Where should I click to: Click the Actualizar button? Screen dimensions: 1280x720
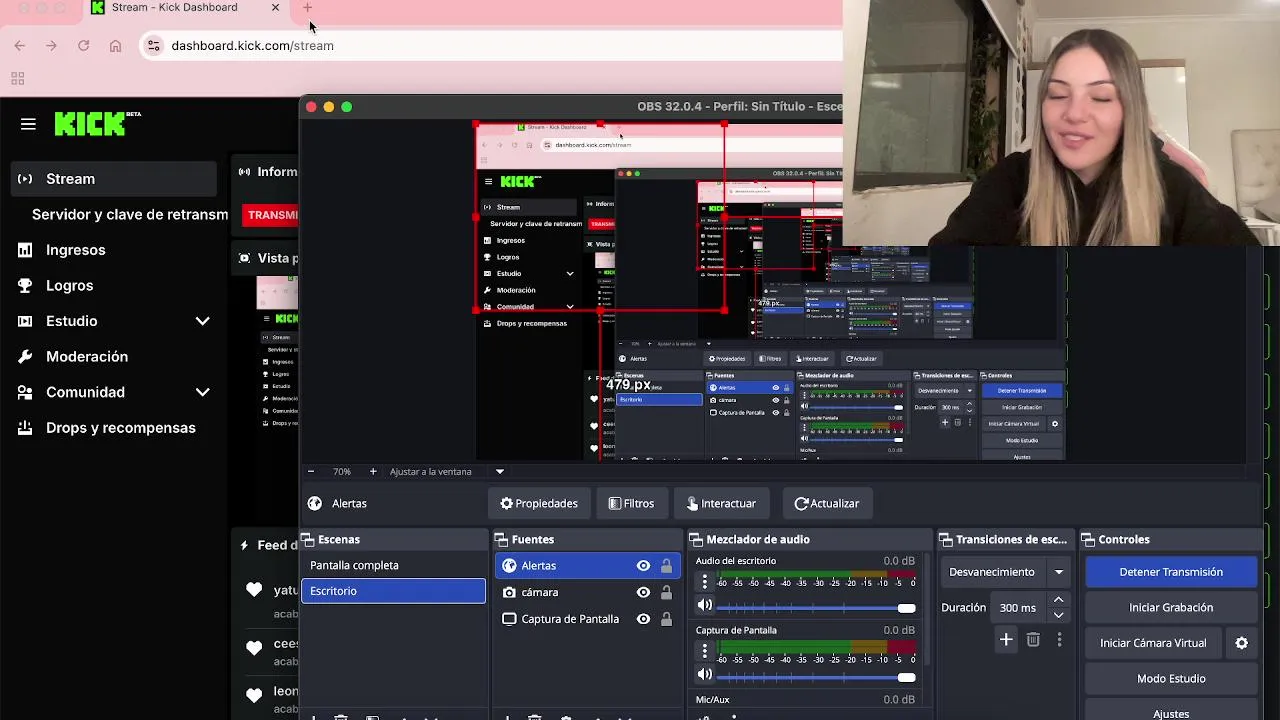click(x=827, y=503)
